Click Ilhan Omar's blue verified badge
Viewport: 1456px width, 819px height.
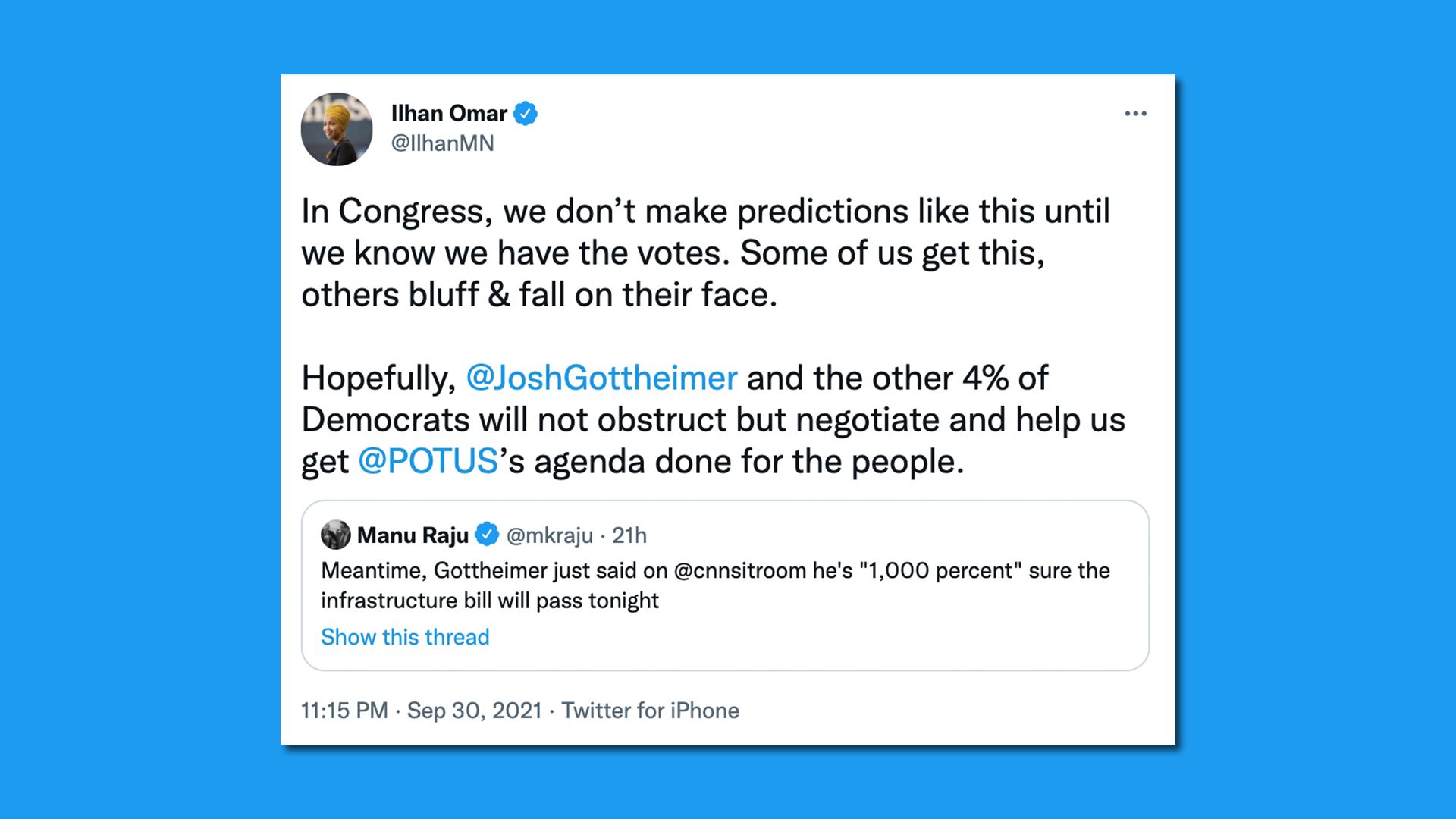[525, 114]
